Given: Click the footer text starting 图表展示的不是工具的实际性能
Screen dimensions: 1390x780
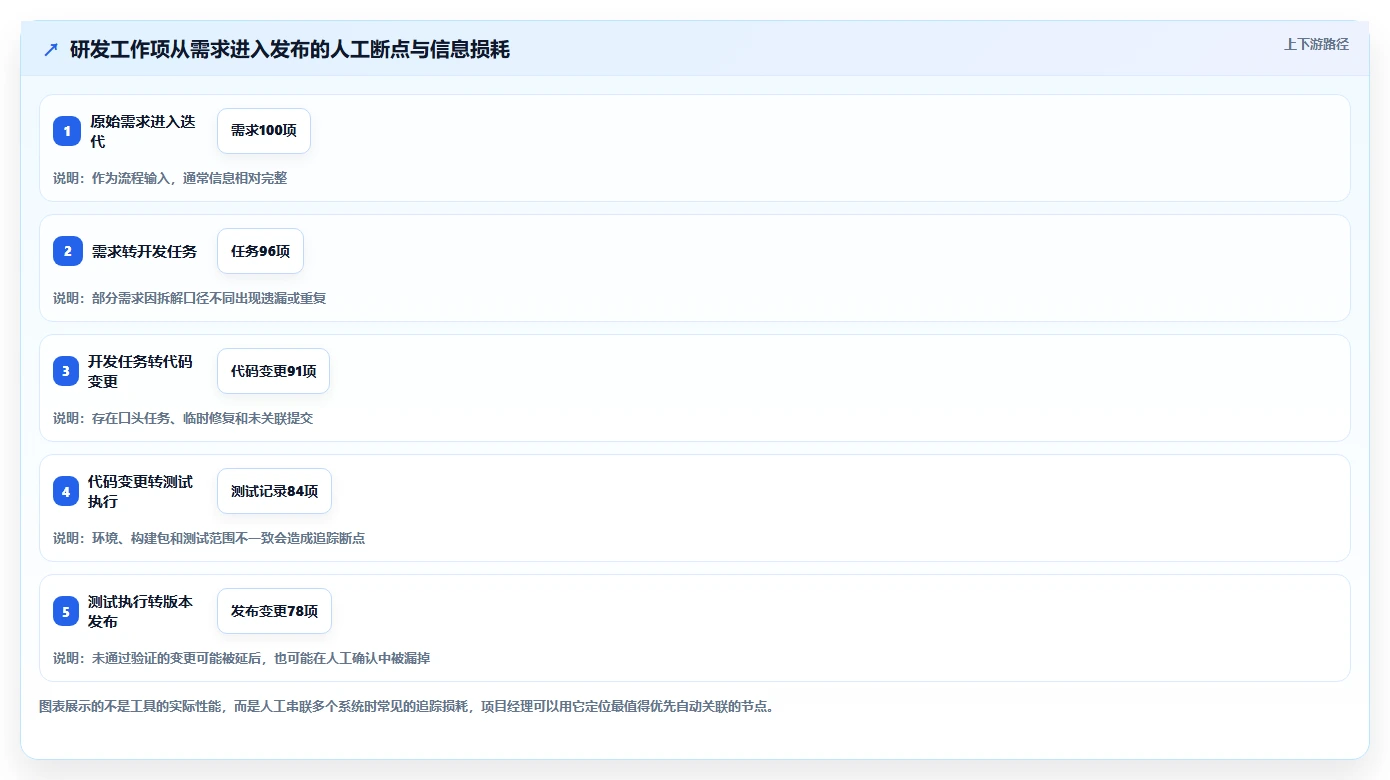Looking at the screenshot, I should (407, 706).
